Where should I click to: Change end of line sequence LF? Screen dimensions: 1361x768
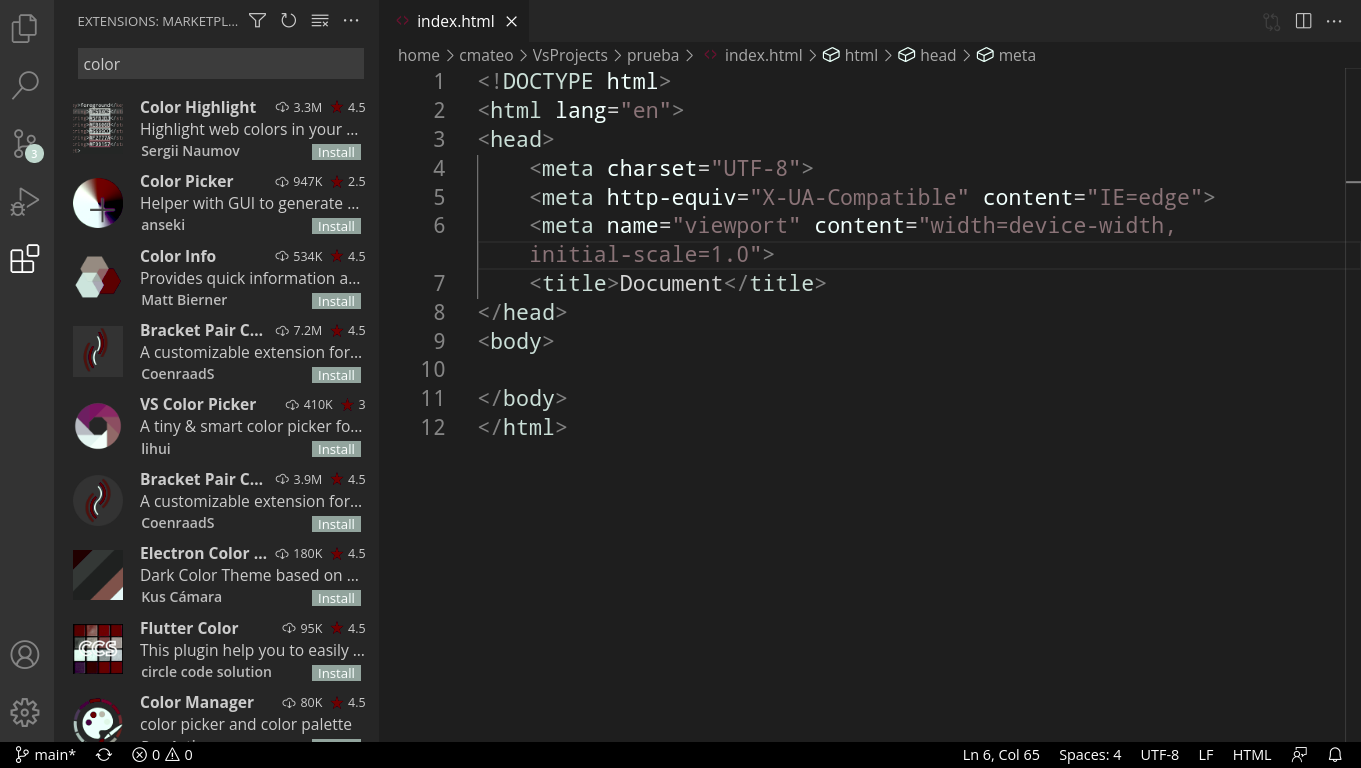point(1206,755)
